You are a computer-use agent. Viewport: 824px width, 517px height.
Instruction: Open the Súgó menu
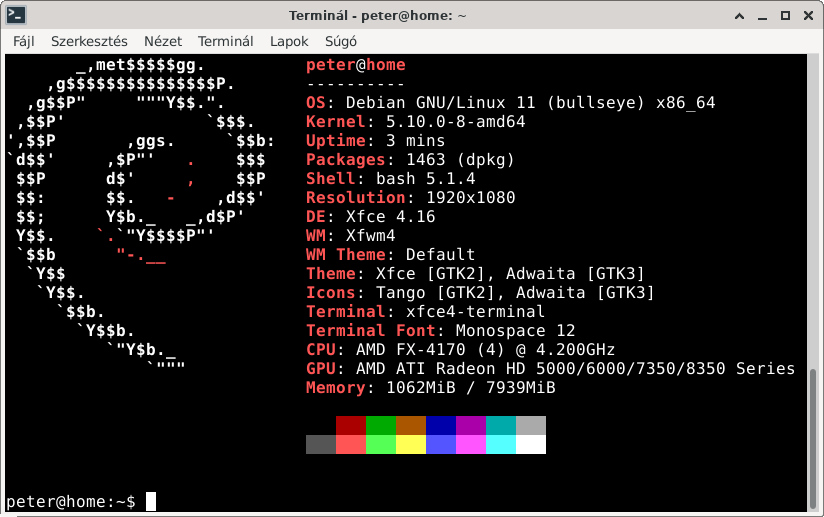[341, 41]
